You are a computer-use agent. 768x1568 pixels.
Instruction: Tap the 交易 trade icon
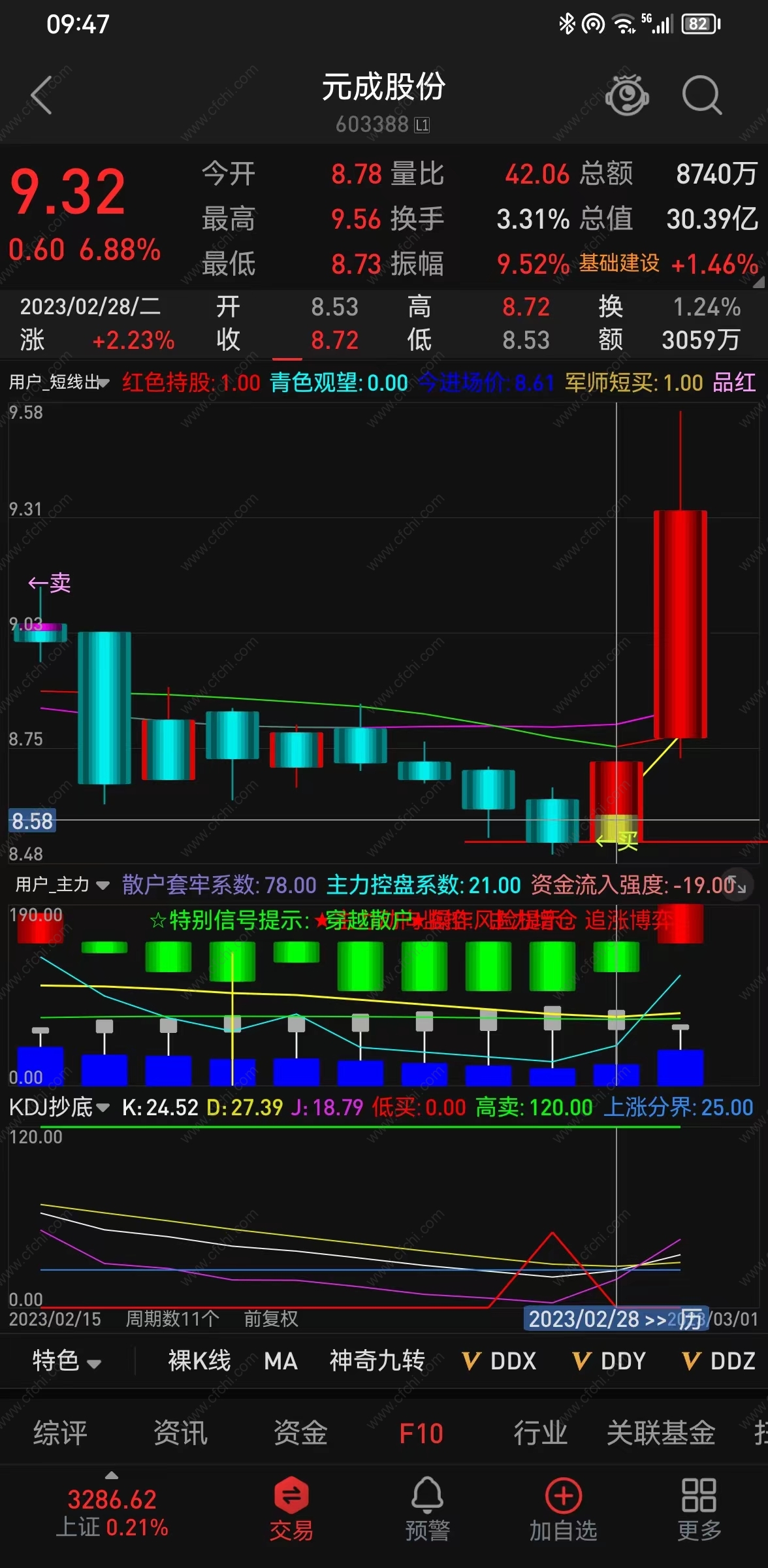point(291,1509)
